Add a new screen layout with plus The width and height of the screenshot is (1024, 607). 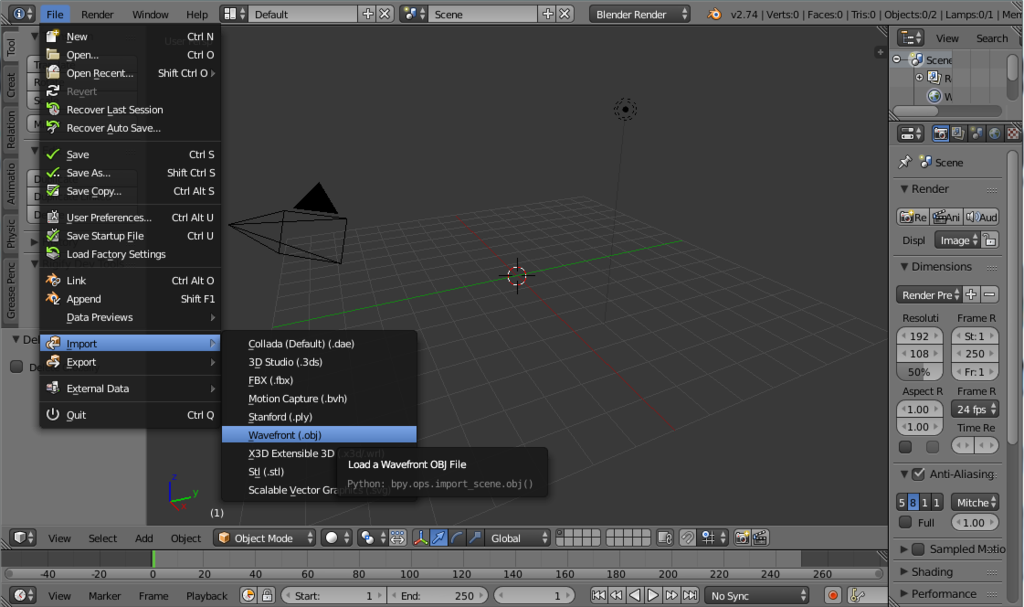tap(368, 14)
